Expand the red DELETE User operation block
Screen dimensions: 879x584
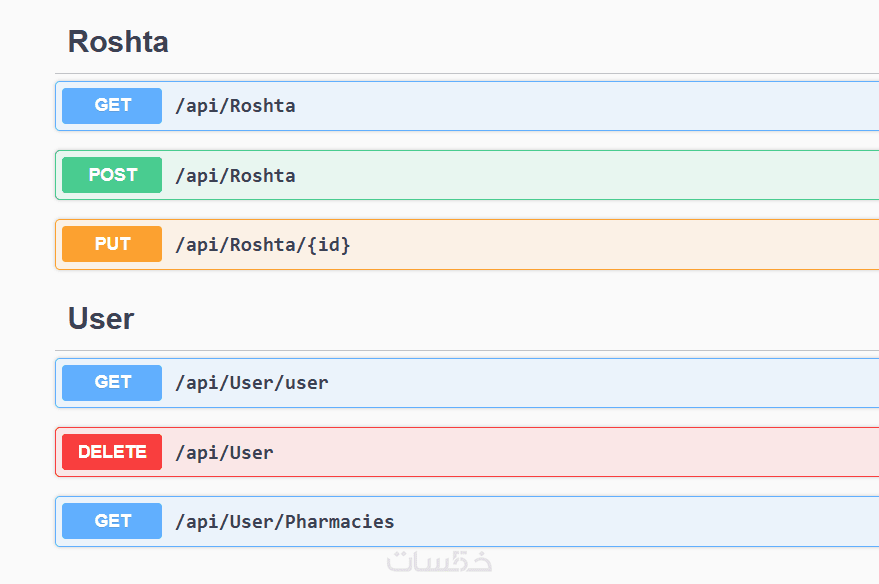click(x=600, y=452)
